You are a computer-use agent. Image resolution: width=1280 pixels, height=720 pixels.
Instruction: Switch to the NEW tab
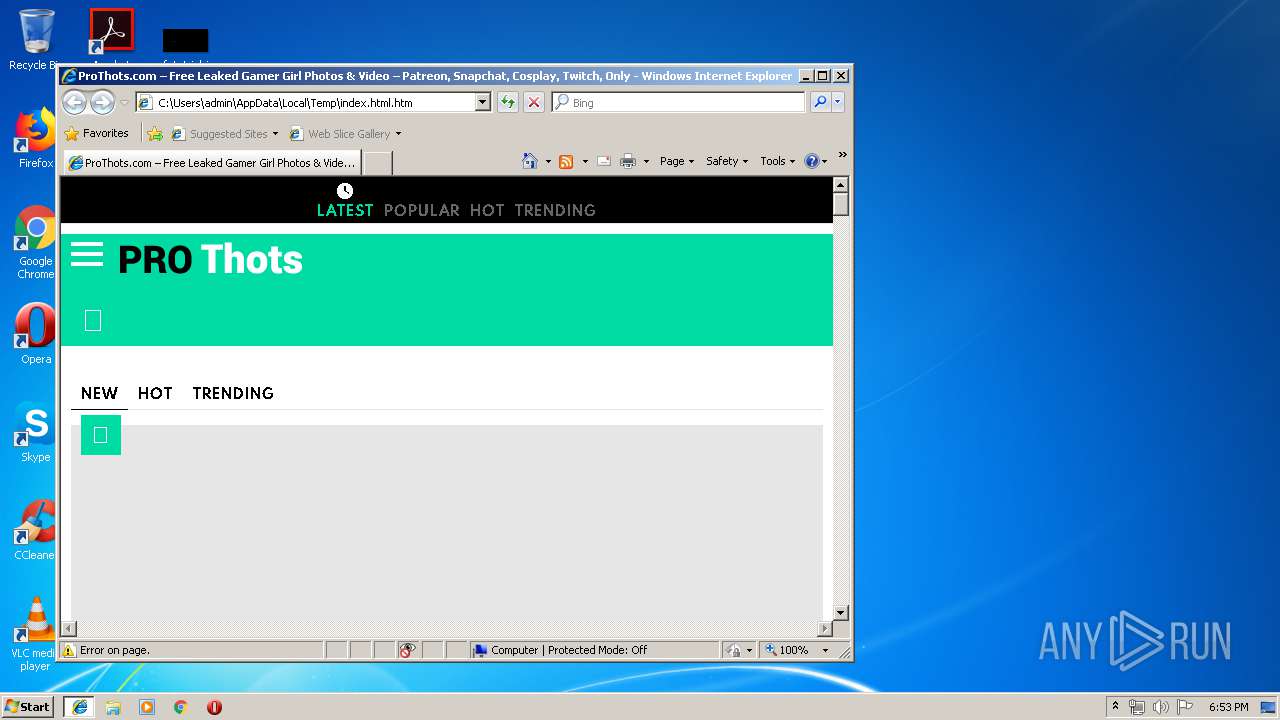click(99, 393)
